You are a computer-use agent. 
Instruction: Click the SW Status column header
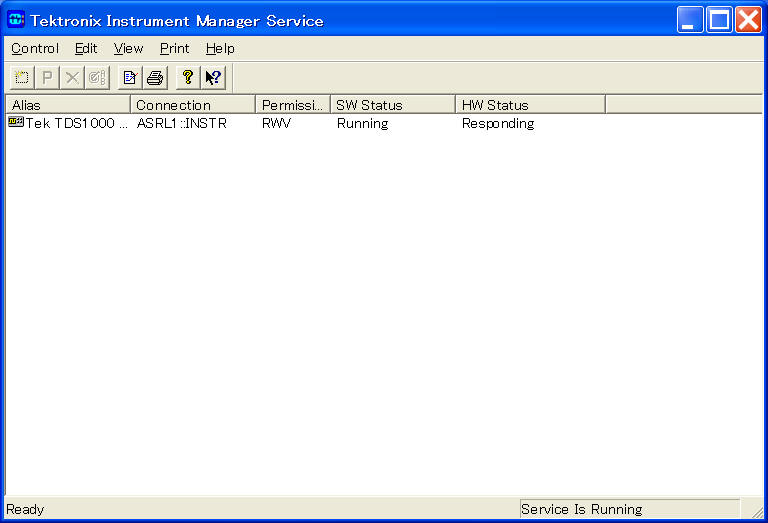[393, 105]
